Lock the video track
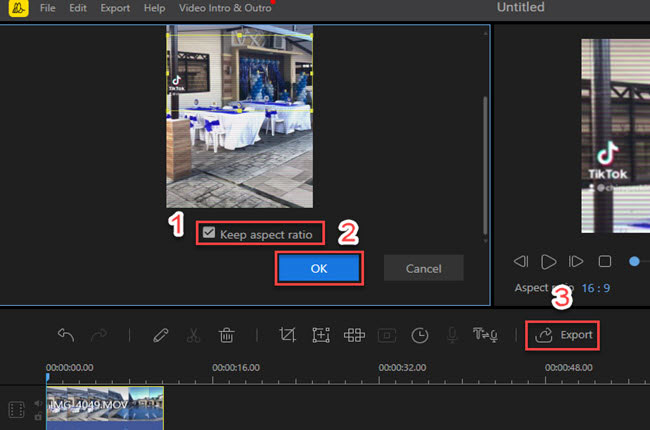 (x=38, y=416)
